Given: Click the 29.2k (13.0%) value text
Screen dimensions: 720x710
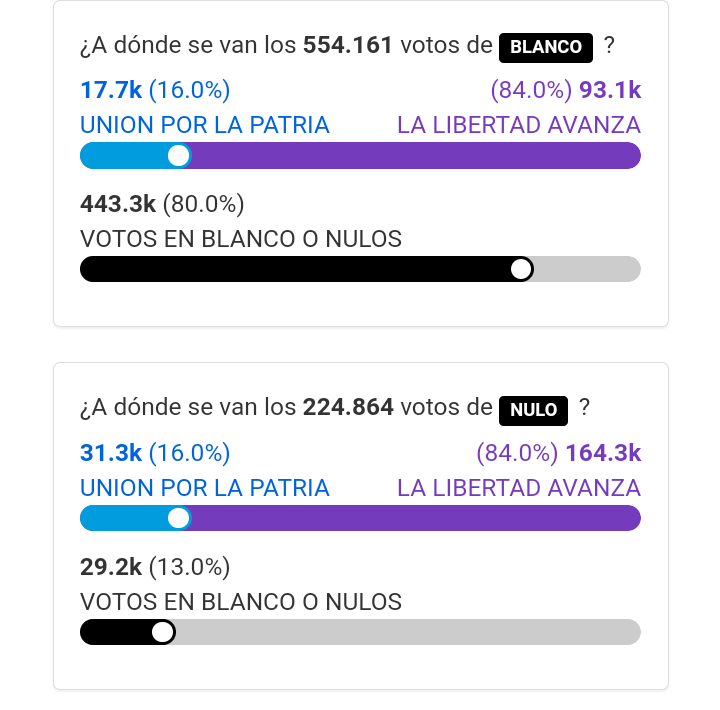Looking at the screenshot, I should point(155,567).
